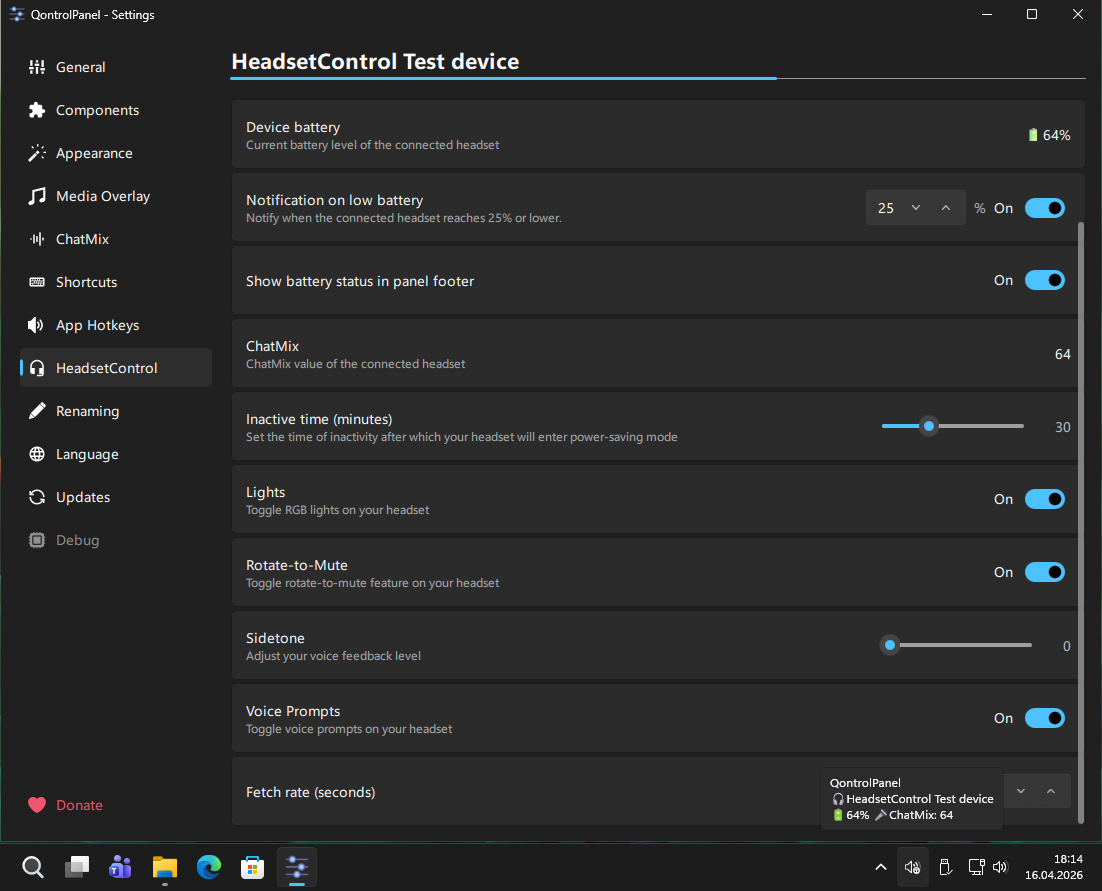This screenshot has height=891, width=1102.
Task: Click the App Hotkeys speaker icon
Action: click(36, 325)
